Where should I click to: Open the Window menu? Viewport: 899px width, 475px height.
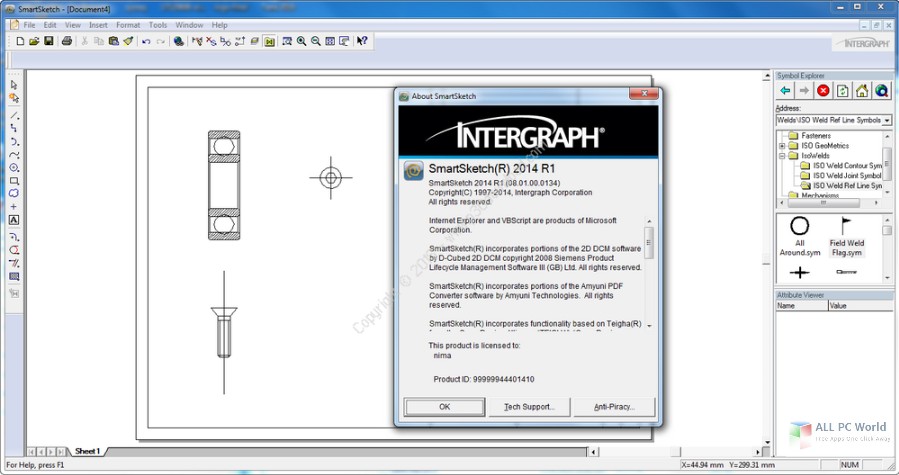point(189,25)
